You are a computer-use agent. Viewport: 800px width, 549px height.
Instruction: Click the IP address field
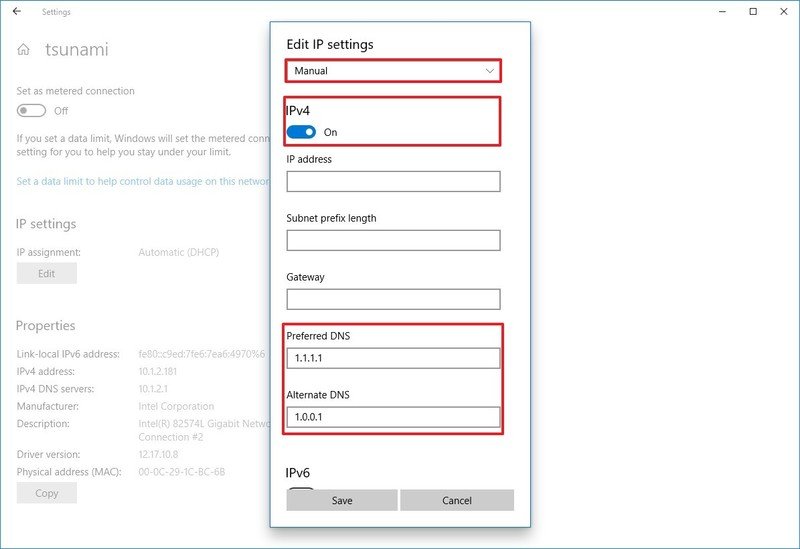(x=393, y=181)
